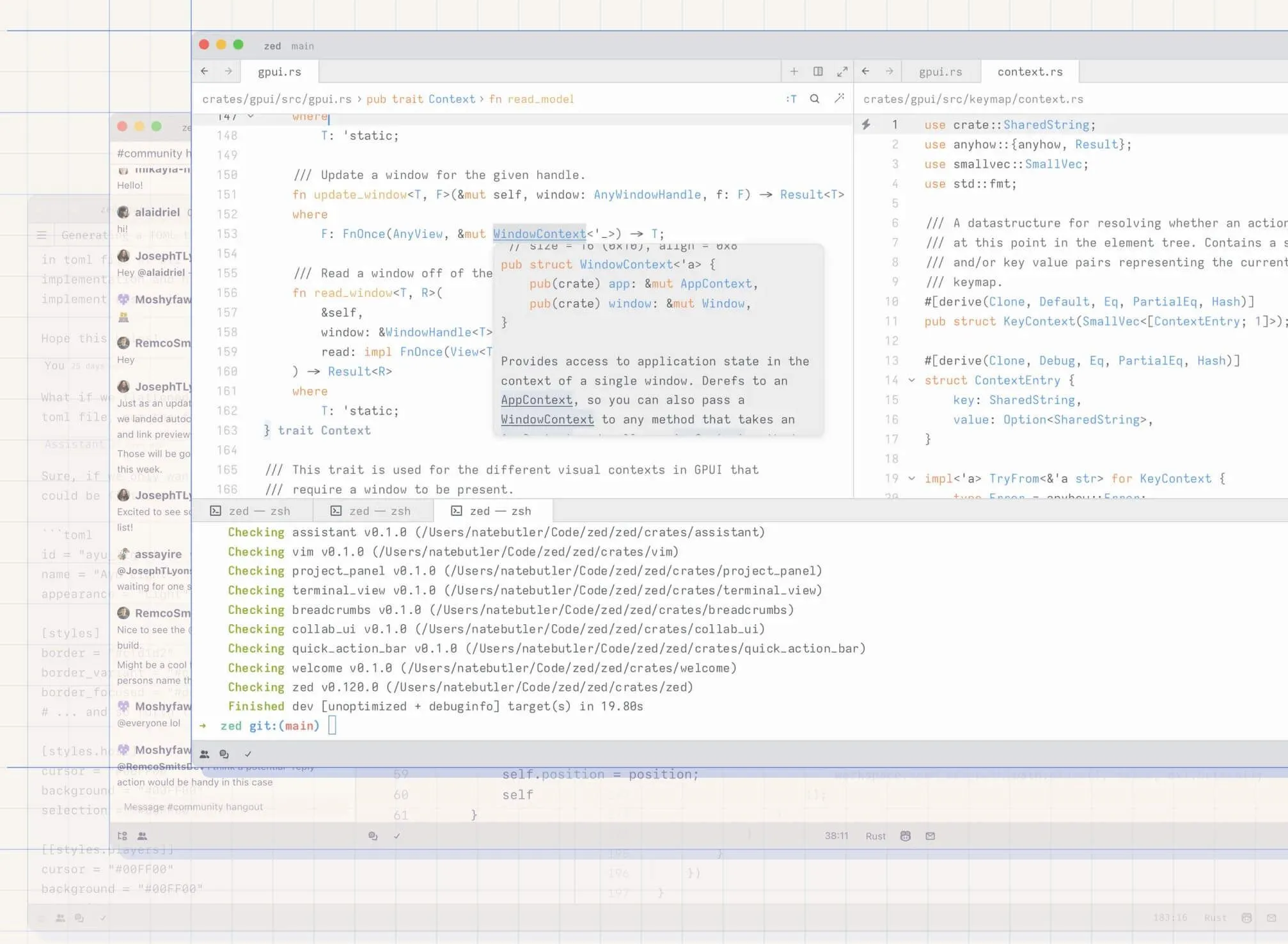Click underlined WindowContext on line 153
Image resolution: width=1288 pixels, height=944 pixels.
tap(539, 234)
